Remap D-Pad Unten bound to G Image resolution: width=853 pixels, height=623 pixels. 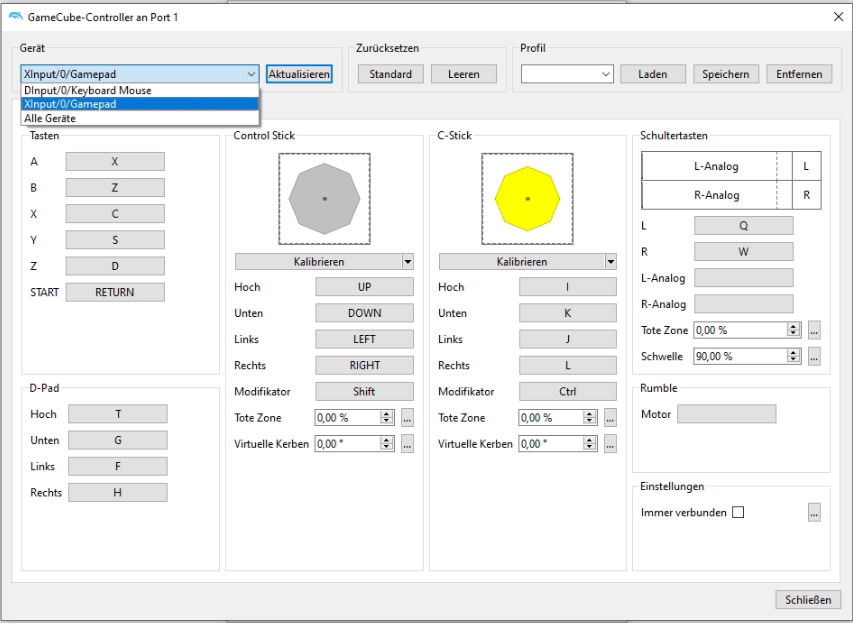pos(118,440)
